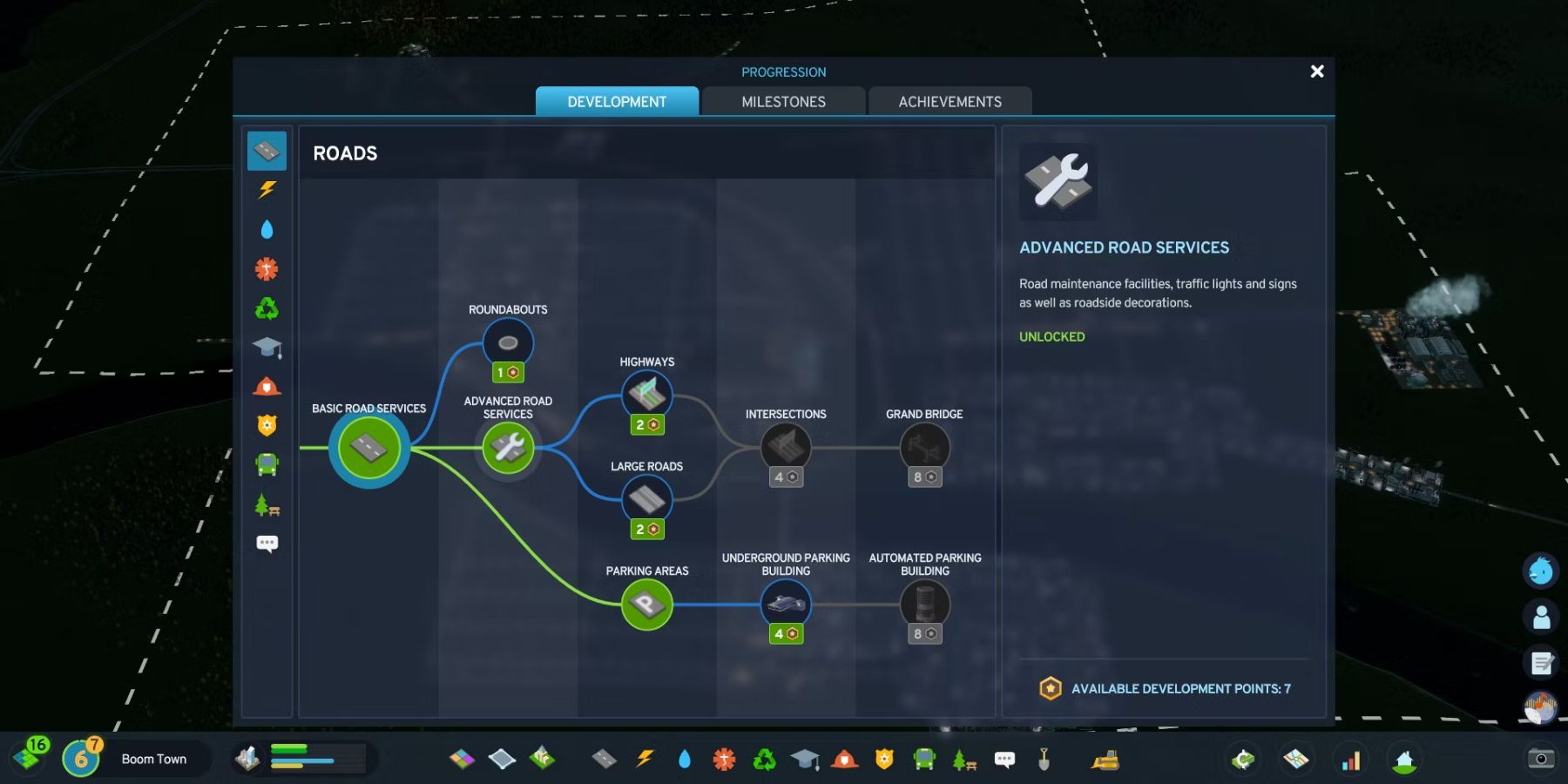This screenshot has width=1568, height=784.
Task: Open photo mode with the camera icon
Action: [1540, 758]
